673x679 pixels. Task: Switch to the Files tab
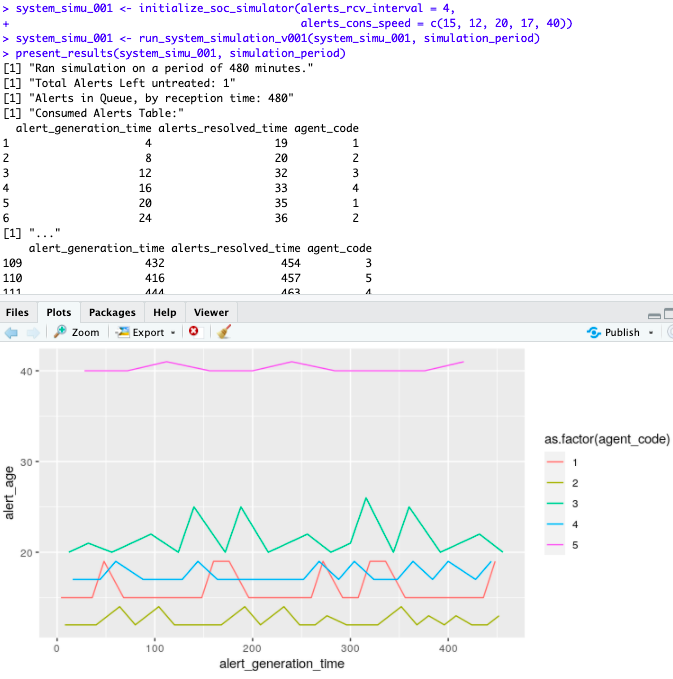coord(18,312)
